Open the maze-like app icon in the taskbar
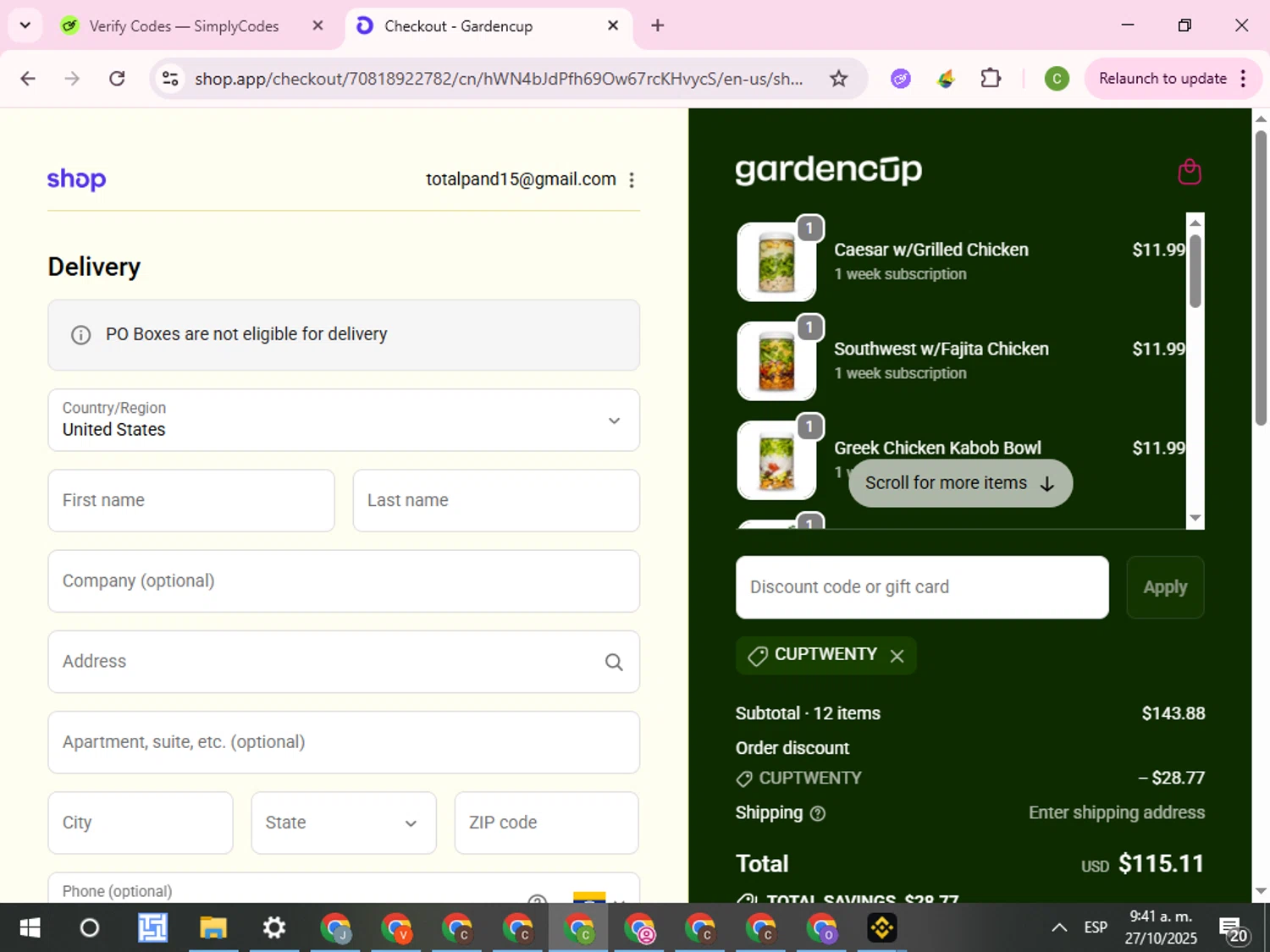Screen dimensions: 1270x952 pyautogui.click(x=152, y=928)
